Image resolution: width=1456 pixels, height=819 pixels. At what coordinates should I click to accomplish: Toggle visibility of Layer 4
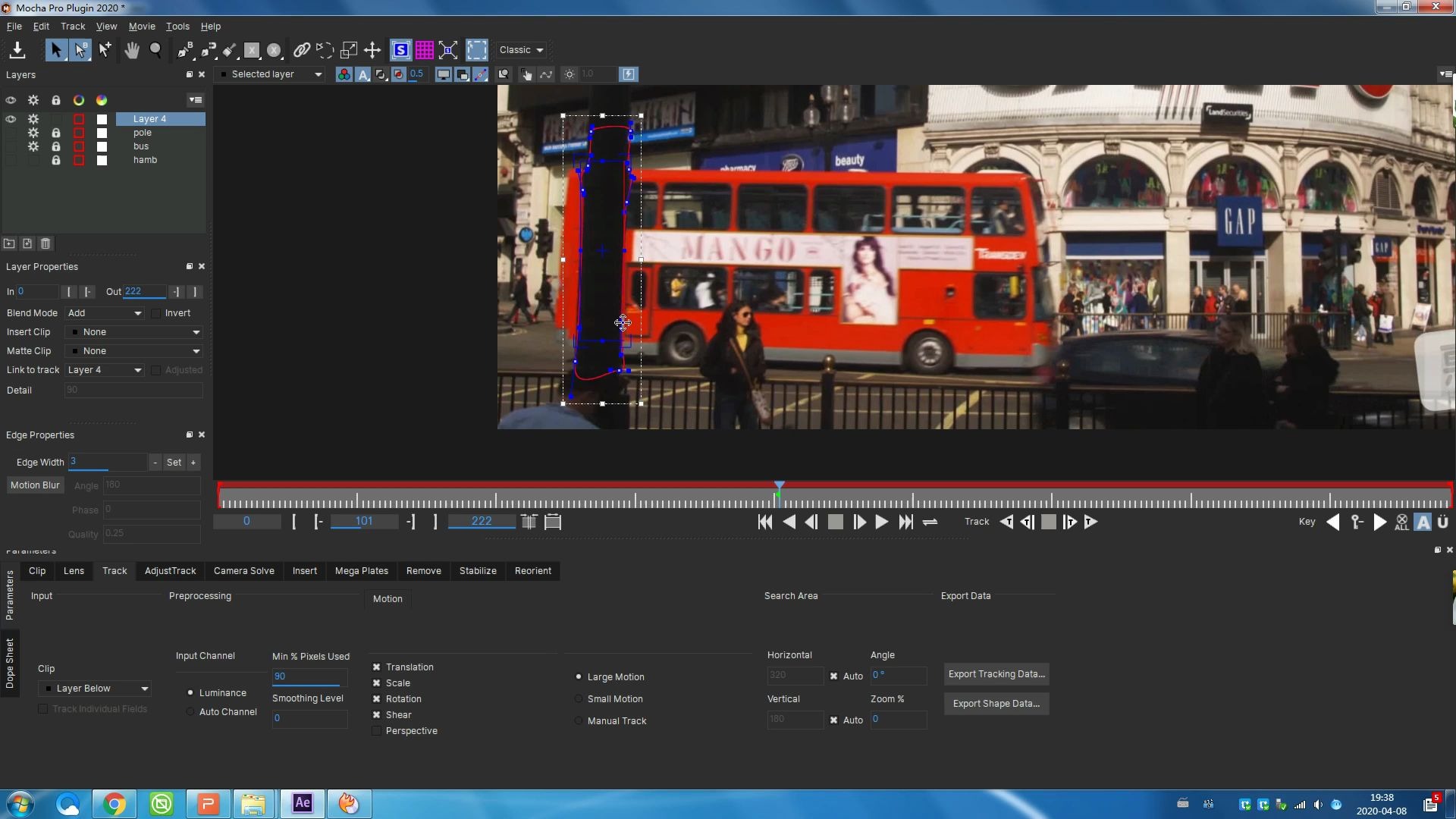tap(10, 119)
